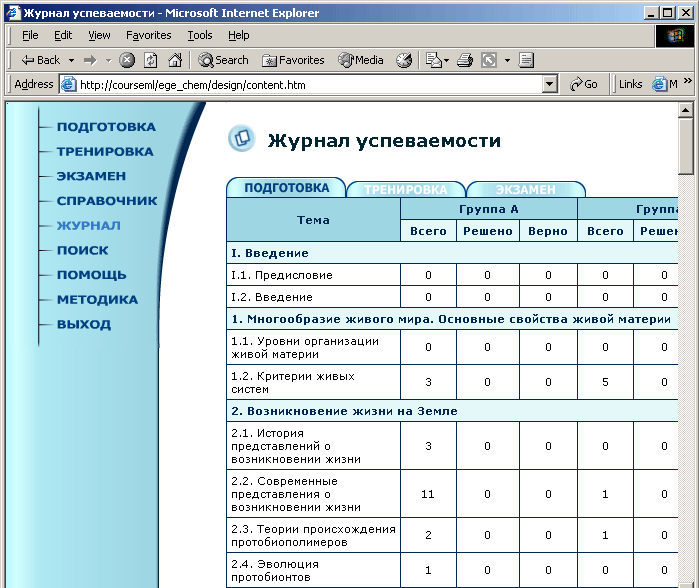Viewport: 699px width, 588px height.
Task: Open the History clock icon
Action: pos(404,60)
